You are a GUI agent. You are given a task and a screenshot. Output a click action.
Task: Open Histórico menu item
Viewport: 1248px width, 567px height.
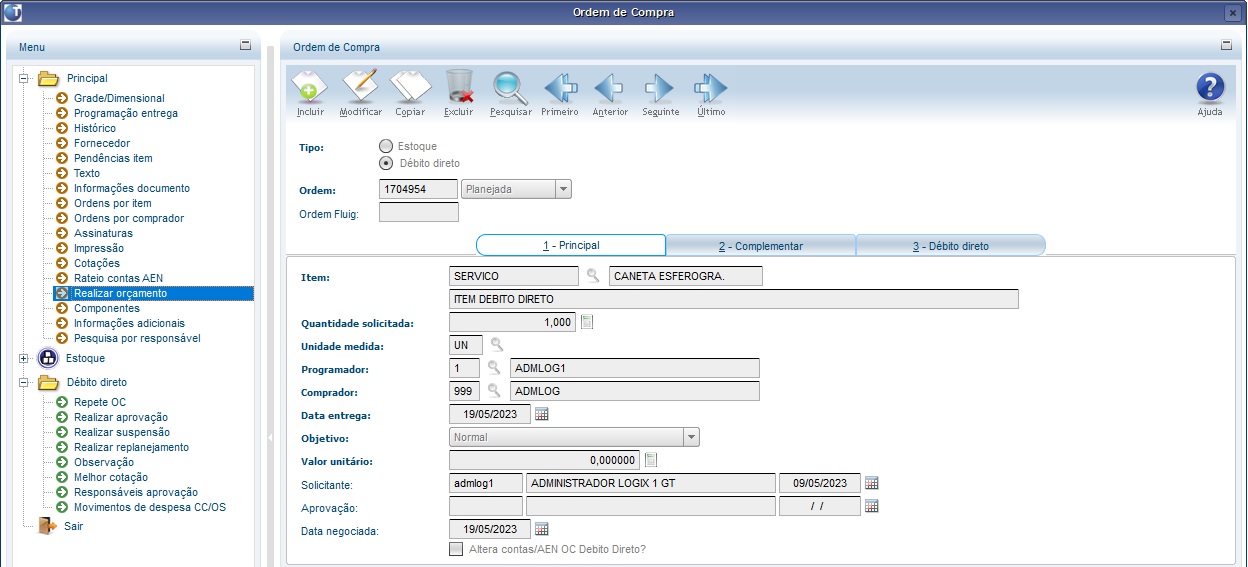point(95,128)
